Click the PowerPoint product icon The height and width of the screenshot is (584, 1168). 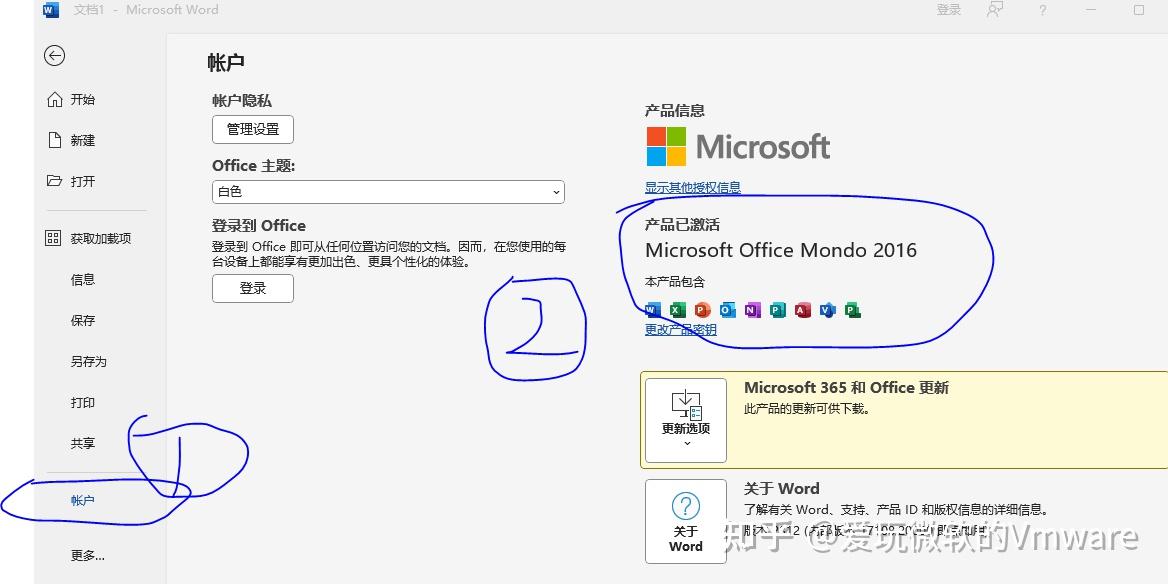click(702, 310)
